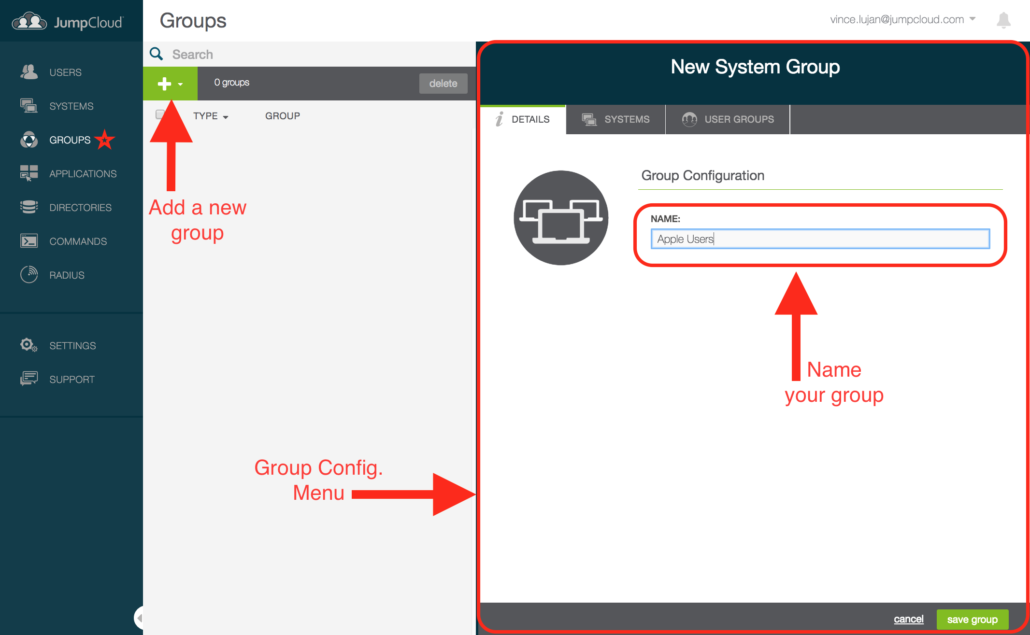Select the Directories database icon
The height and width of the screenshot is (635, 1030).
pos(29,208)
